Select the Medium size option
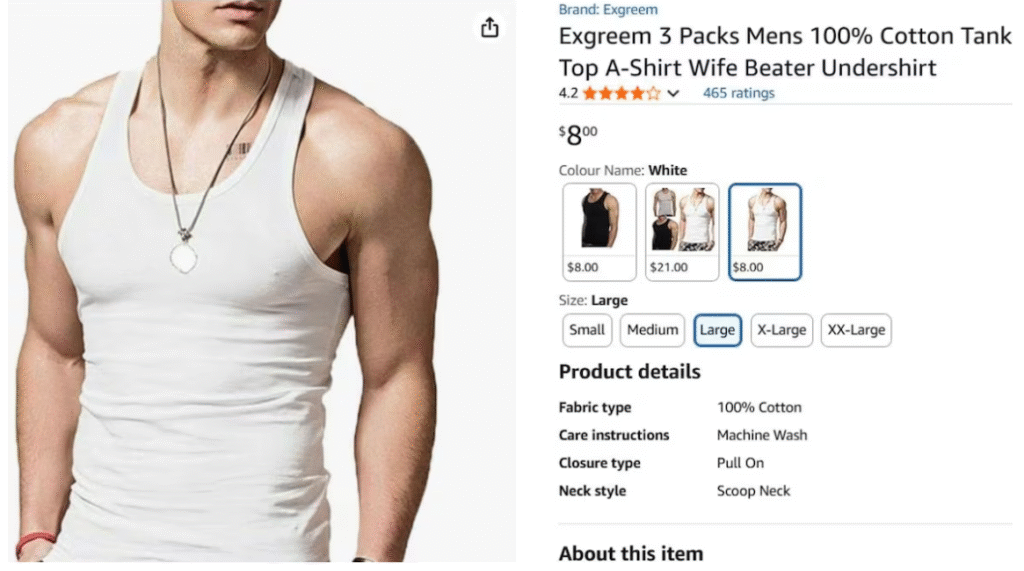 point(653,330)
